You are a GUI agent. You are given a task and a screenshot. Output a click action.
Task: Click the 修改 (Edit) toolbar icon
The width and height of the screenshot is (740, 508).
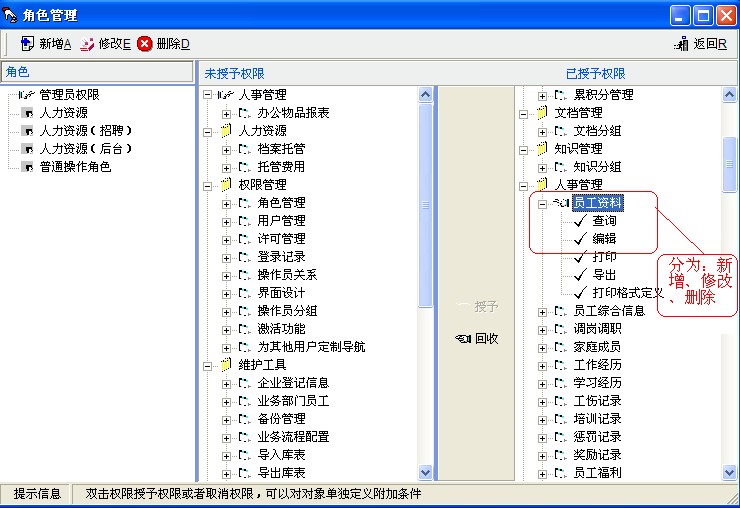pos(87,44)
